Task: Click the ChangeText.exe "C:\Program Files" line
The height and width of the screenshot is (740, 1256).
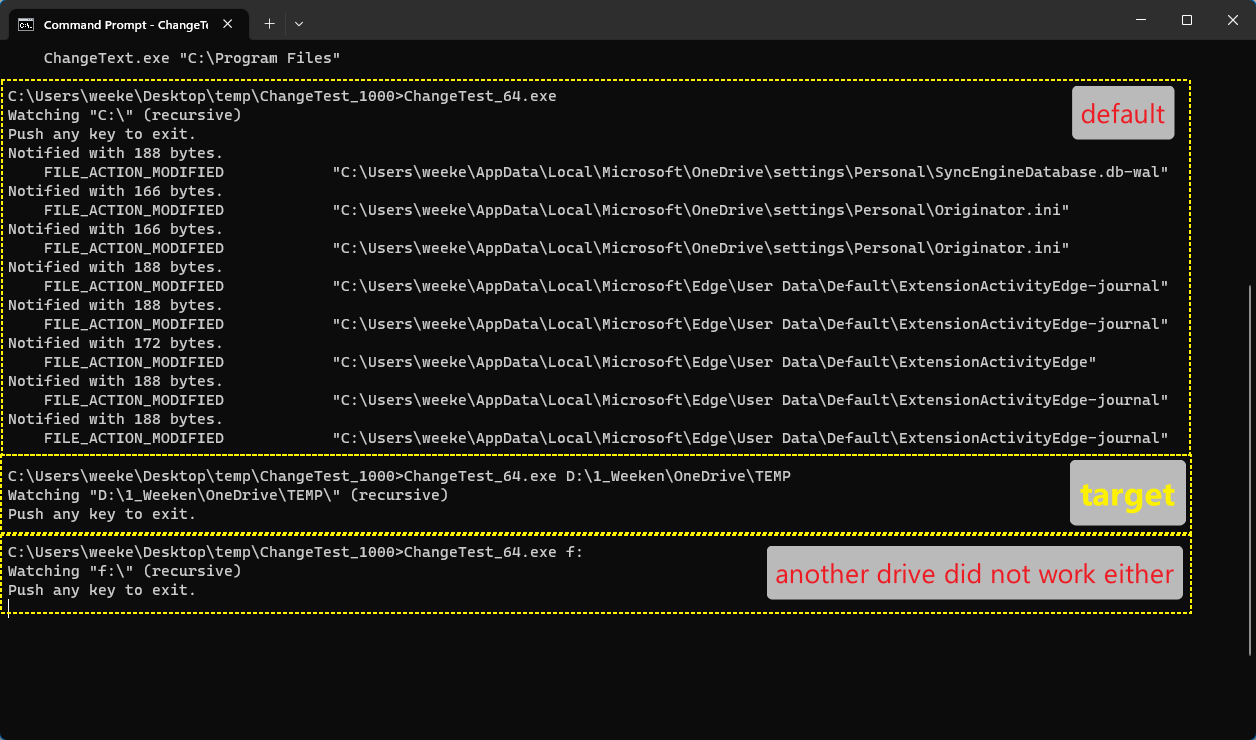Action: (192, 58)
